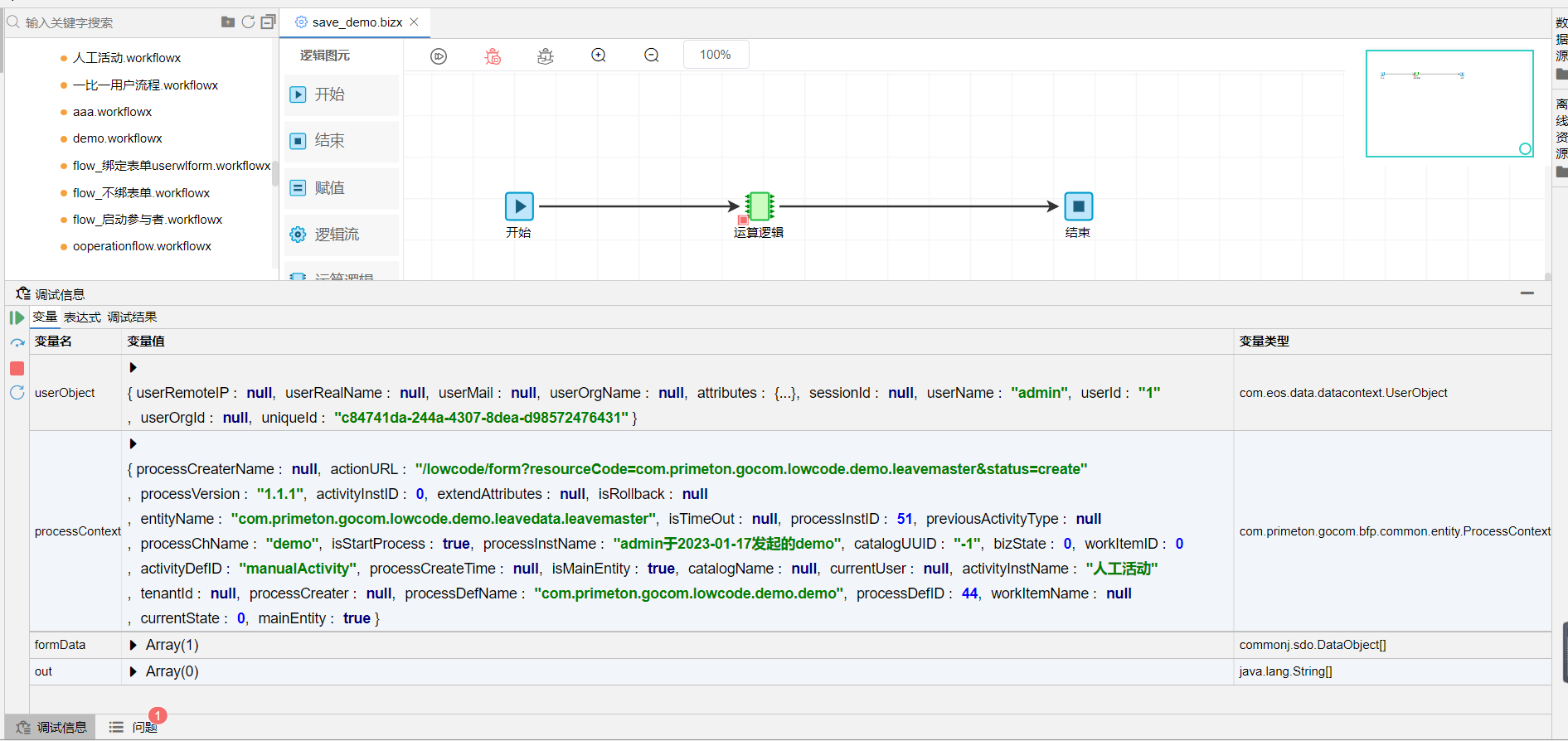Expand the userObject variable value
1568x741 pixels.
point(133,367)
